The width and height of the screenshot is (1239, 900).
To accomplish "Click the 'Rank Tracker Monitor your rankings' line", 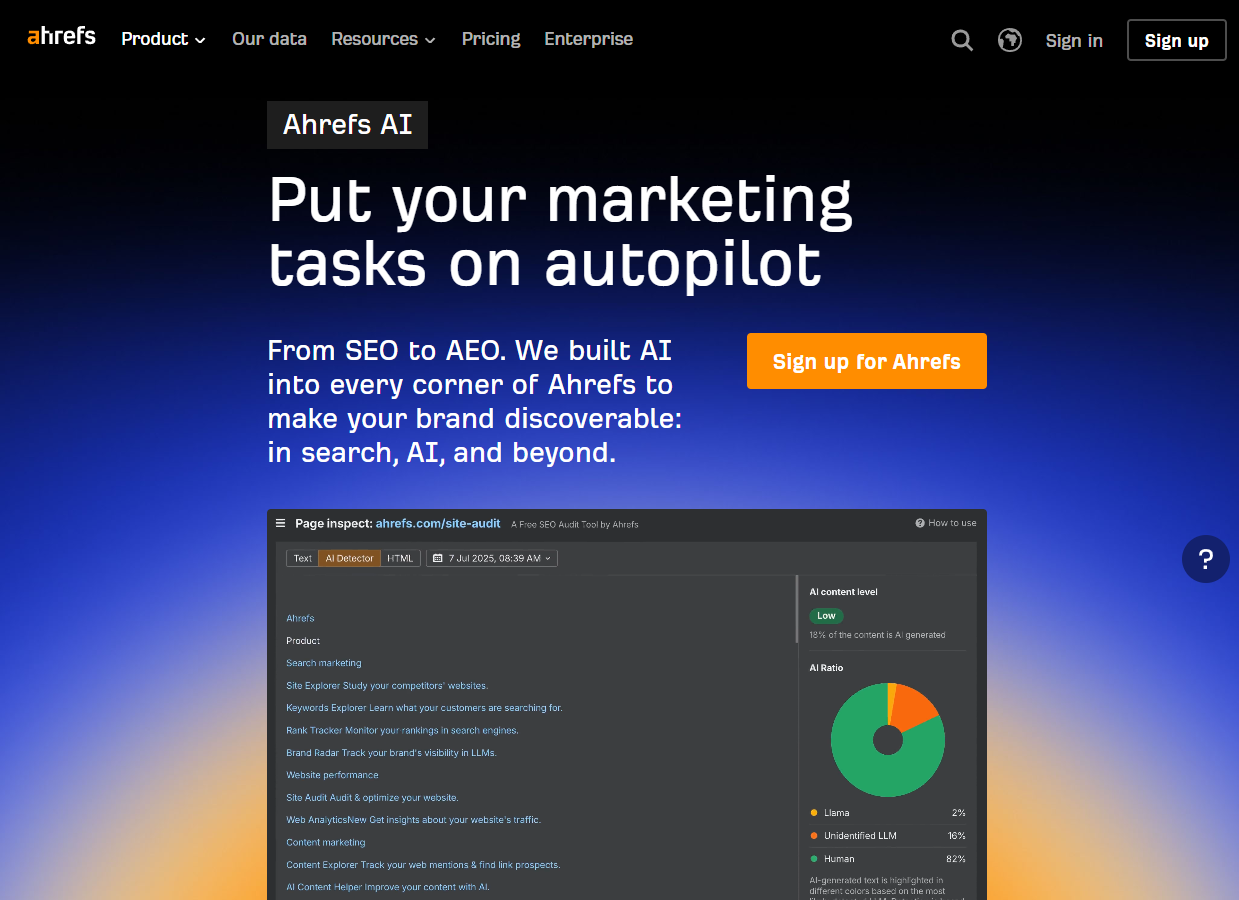I will 402,730.
